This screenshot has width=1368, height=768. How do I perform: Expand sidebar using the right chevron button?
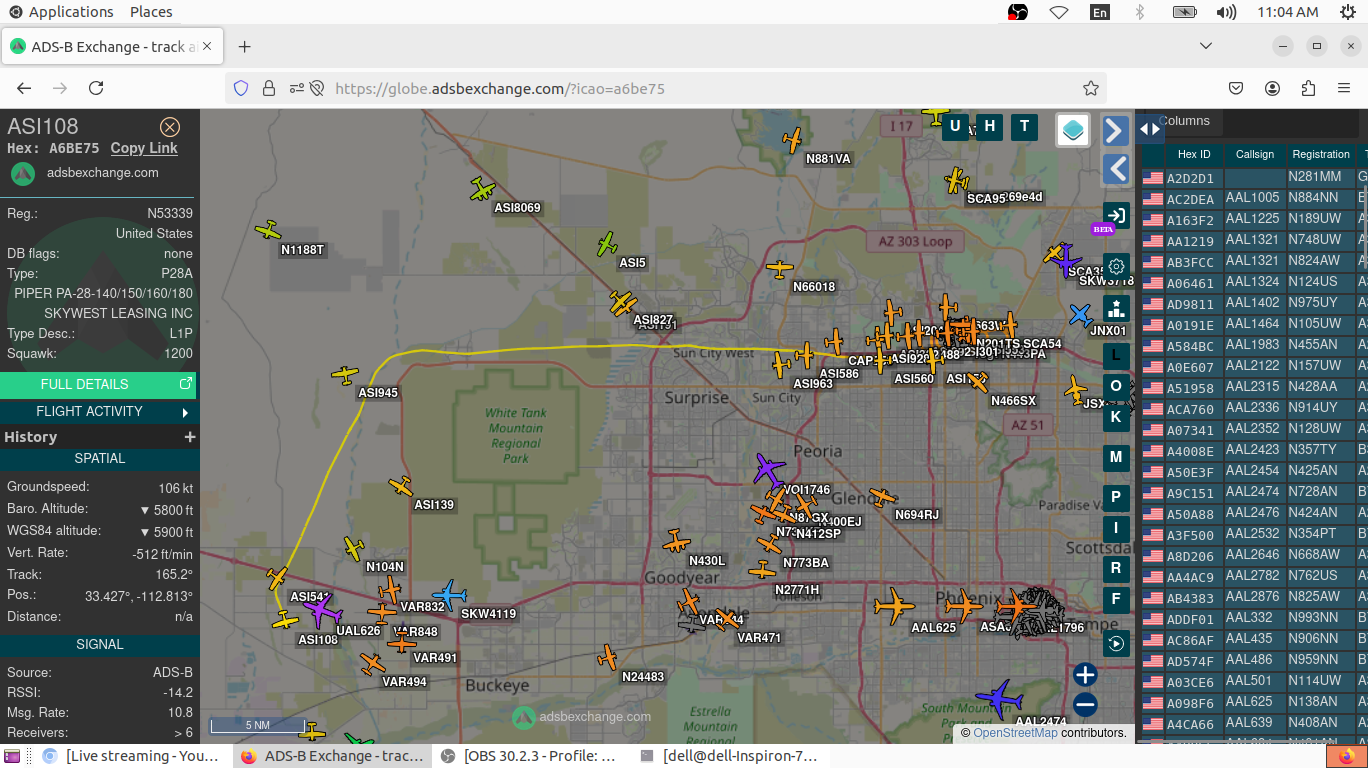coord(1116,130)
